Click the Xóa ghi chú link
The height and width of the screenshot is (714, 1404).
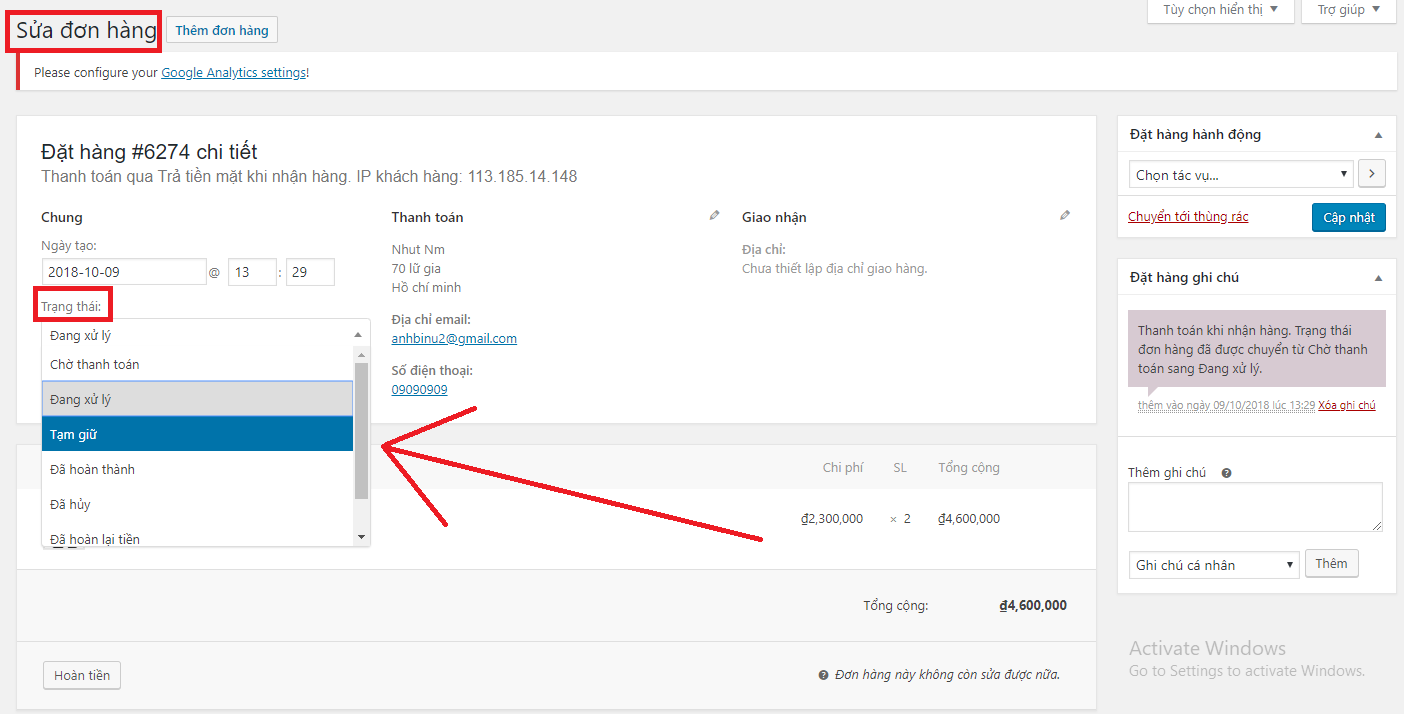pos(1347,405)
